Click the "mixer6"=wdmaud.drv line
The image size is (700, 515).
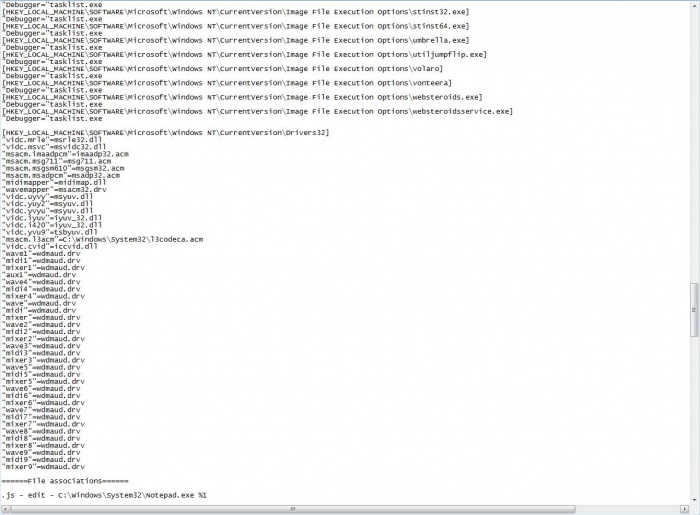click(x=43, y=403)
